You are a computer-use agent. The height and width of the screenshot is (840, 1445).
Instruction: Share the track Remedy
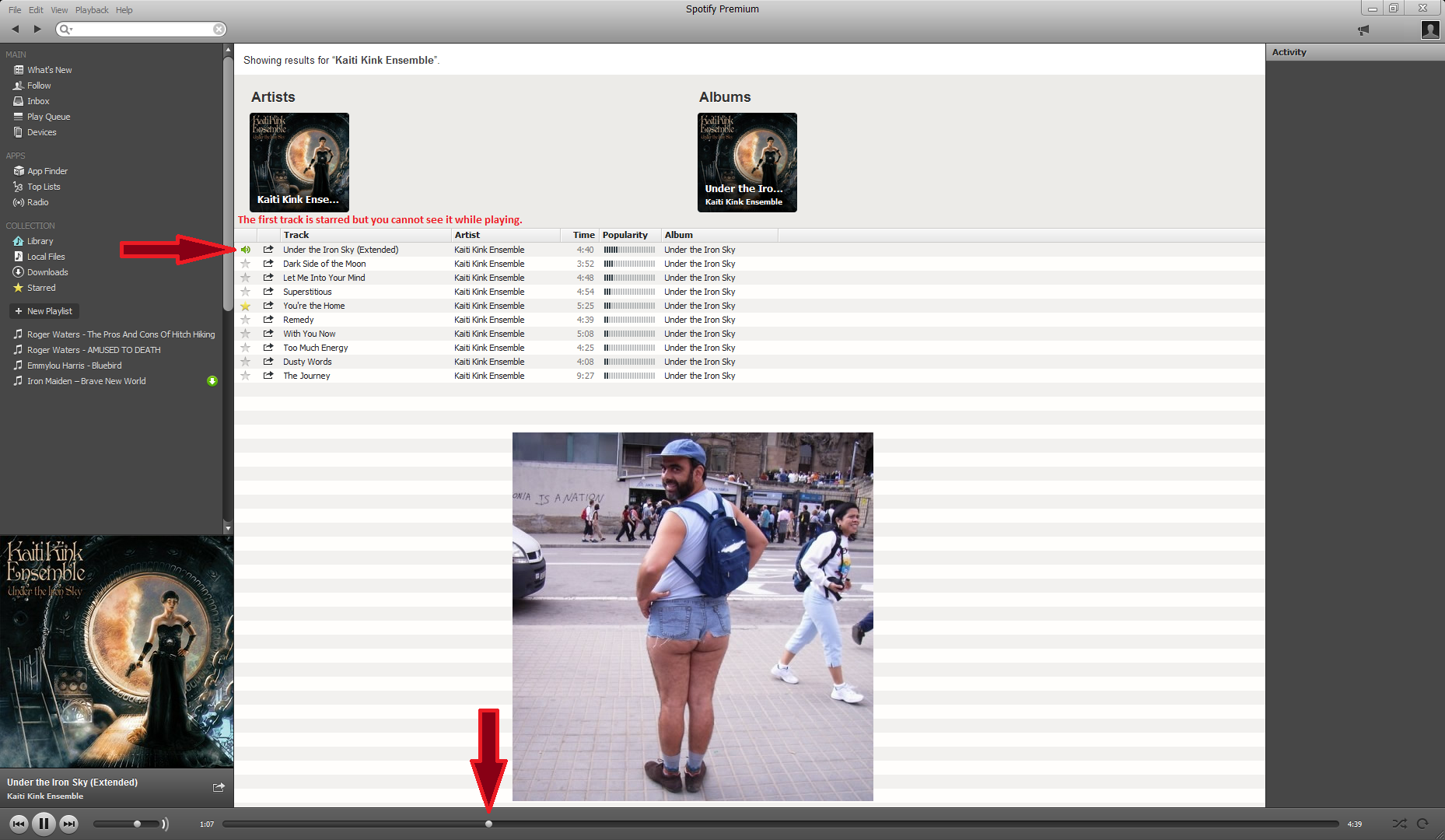coord(268,320)
